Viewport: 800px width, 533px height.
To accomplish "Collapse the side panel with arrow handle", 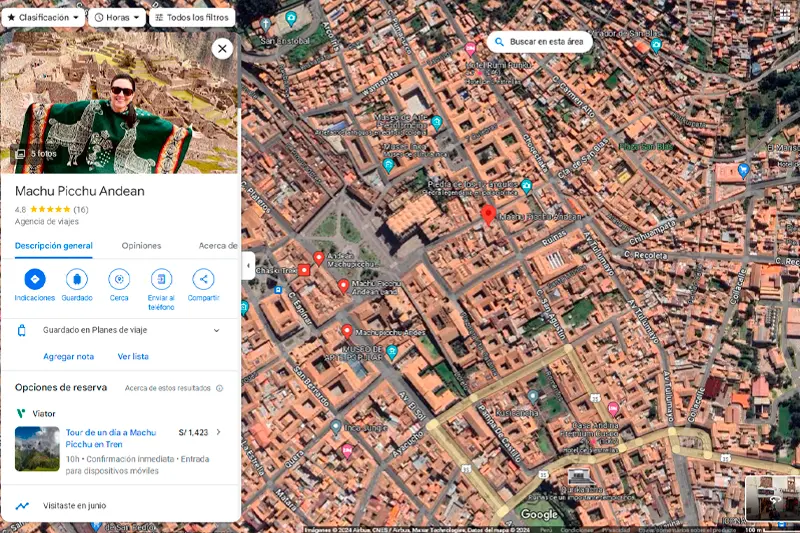I will tap(248, 266).
